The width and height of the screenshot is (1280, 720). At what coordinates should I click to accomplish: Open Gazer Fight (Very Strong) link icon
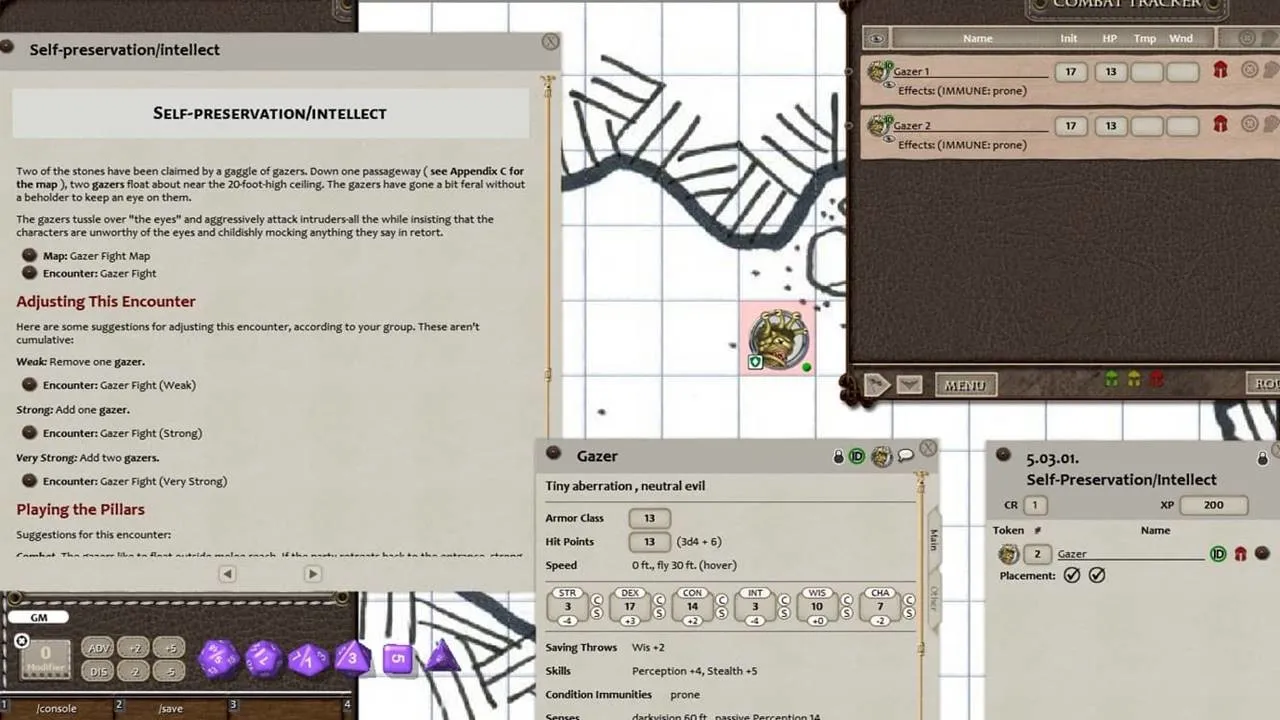tap(29, 481)
